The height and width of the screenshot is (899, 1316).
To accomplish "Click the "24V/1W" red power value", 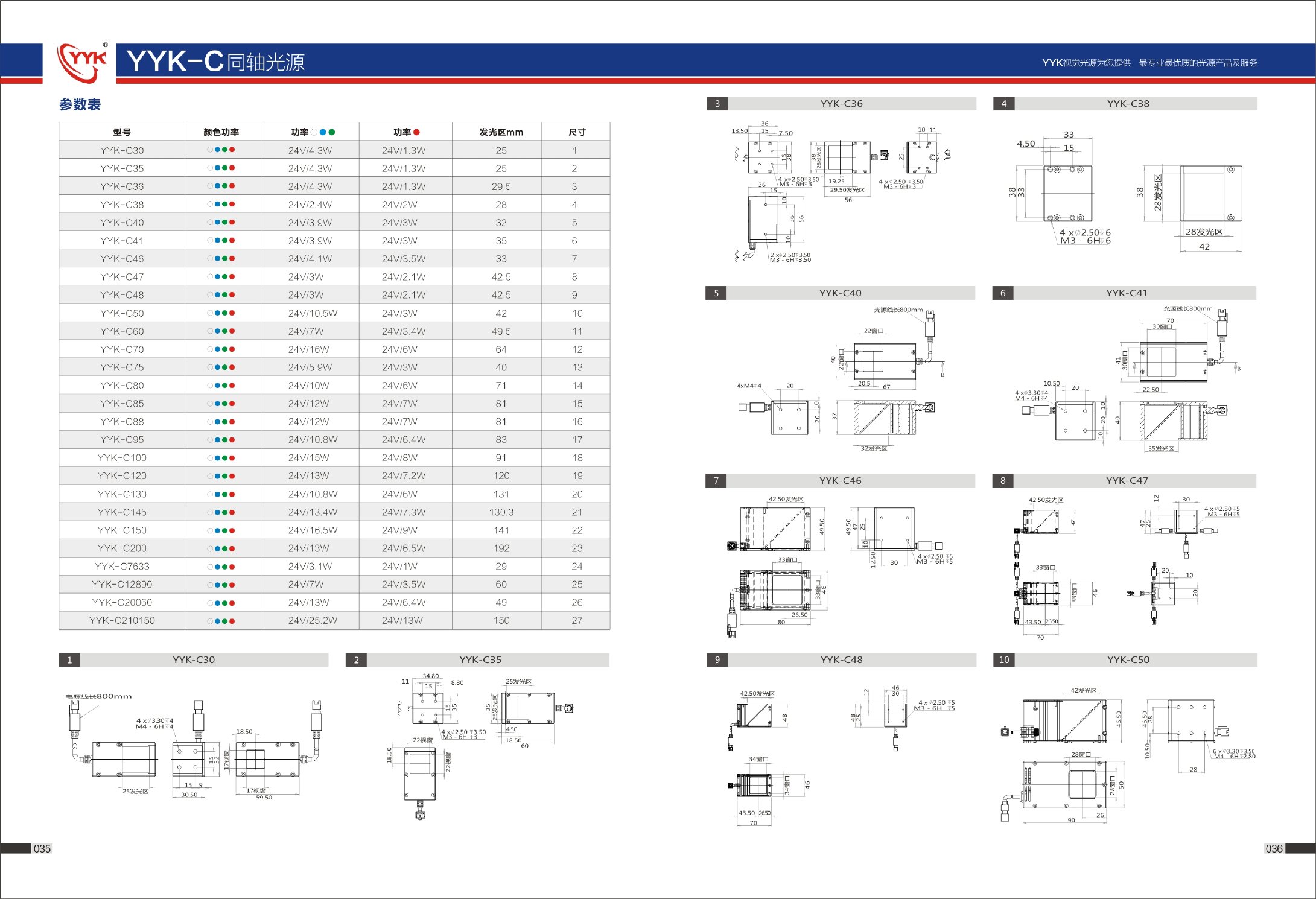I will [x=399, y=567].
